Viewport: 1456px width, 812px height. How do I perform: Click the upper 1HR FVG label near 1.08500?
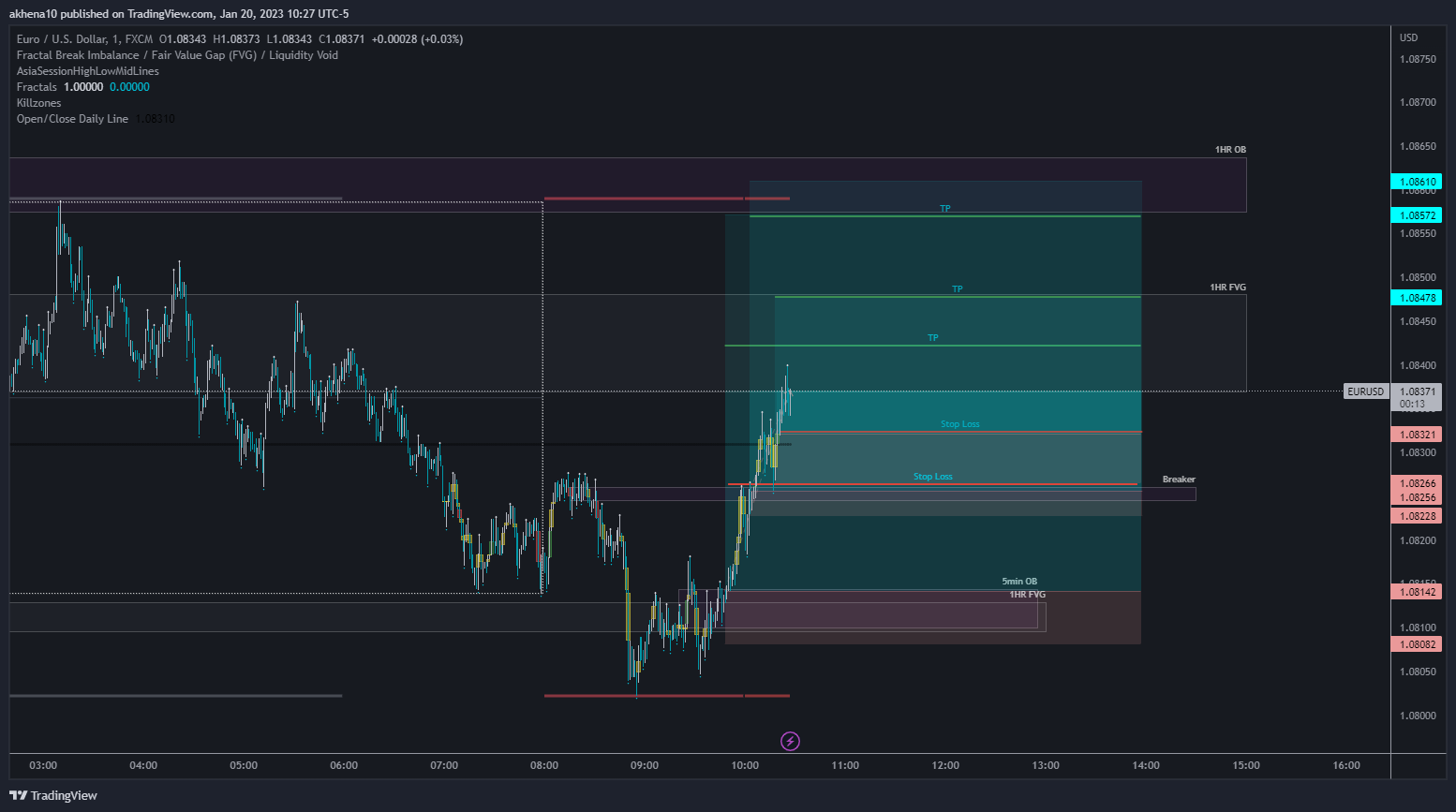(1227, 288)
